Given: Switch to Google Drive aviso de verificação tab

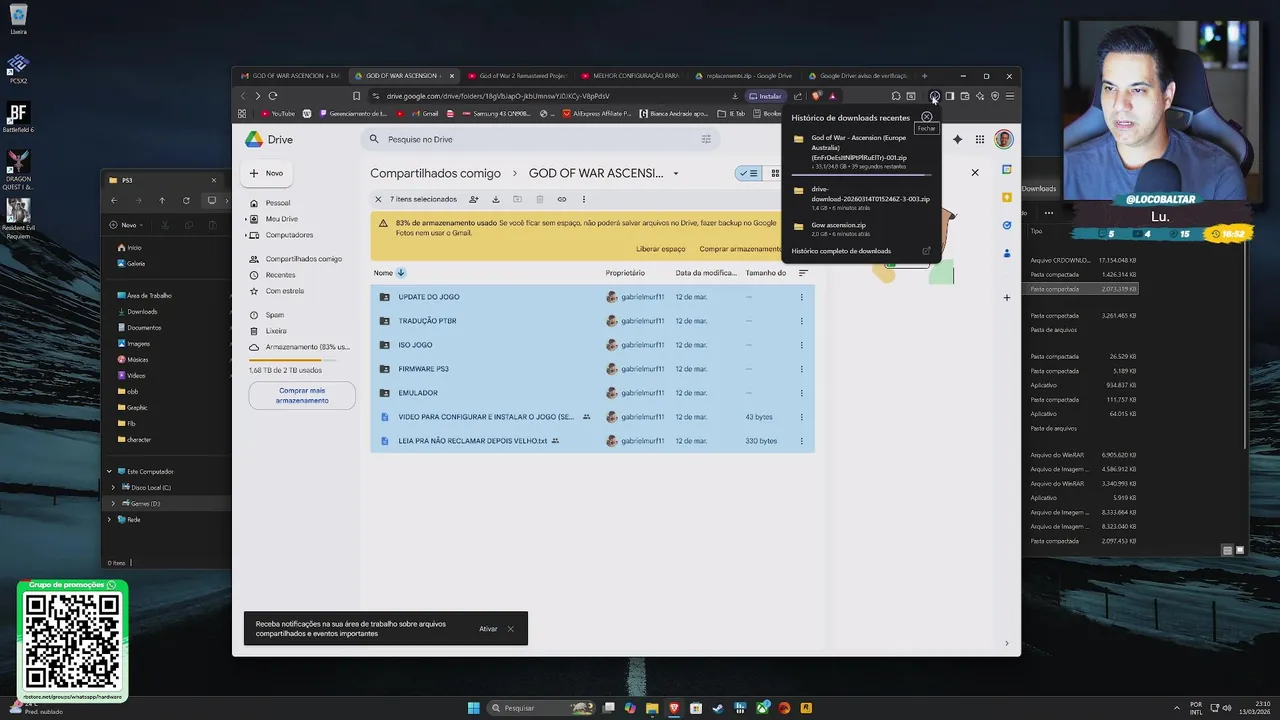Looking at the screenshot, I should click(x=857, y=76).
